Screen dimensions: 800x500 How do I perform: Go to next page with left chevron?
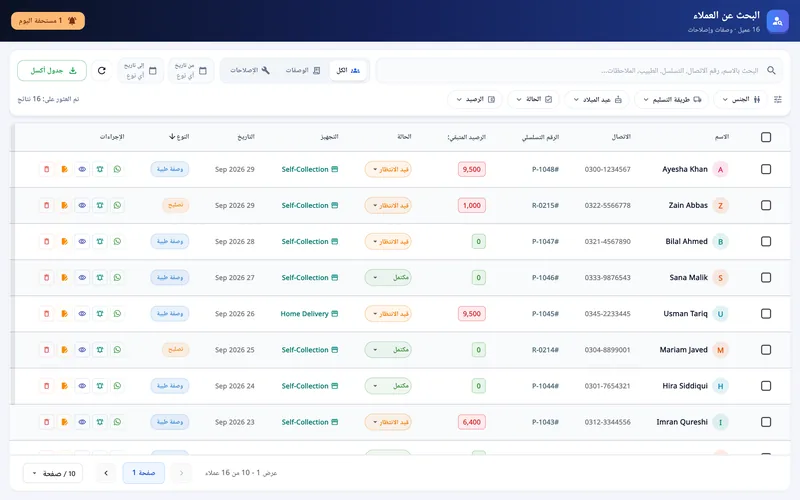[106, 473]
